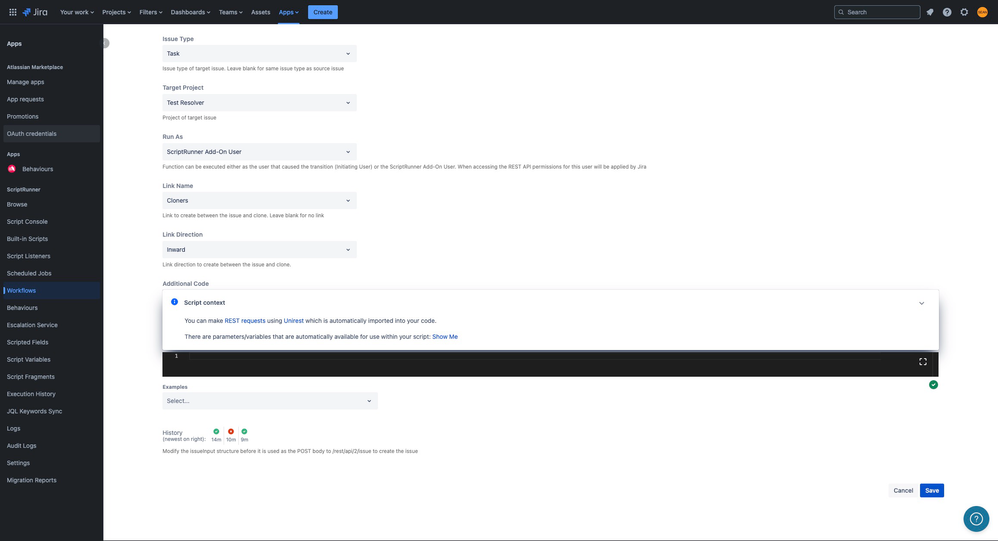Open Execution History in sidebar
The image size is (998, 541).
click(x=31, y=394)
